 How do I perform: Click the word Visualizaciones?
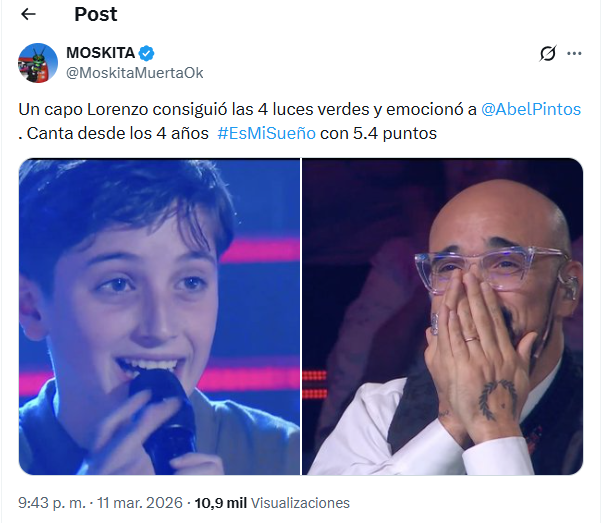point(300,503)
